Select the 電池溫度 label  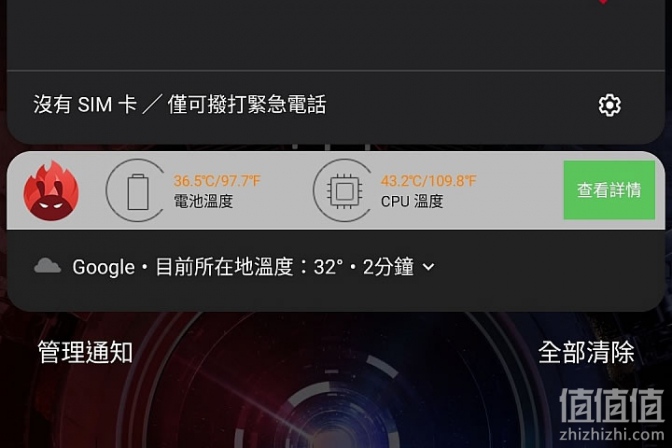pyautogui.click(x=203, y=201)
